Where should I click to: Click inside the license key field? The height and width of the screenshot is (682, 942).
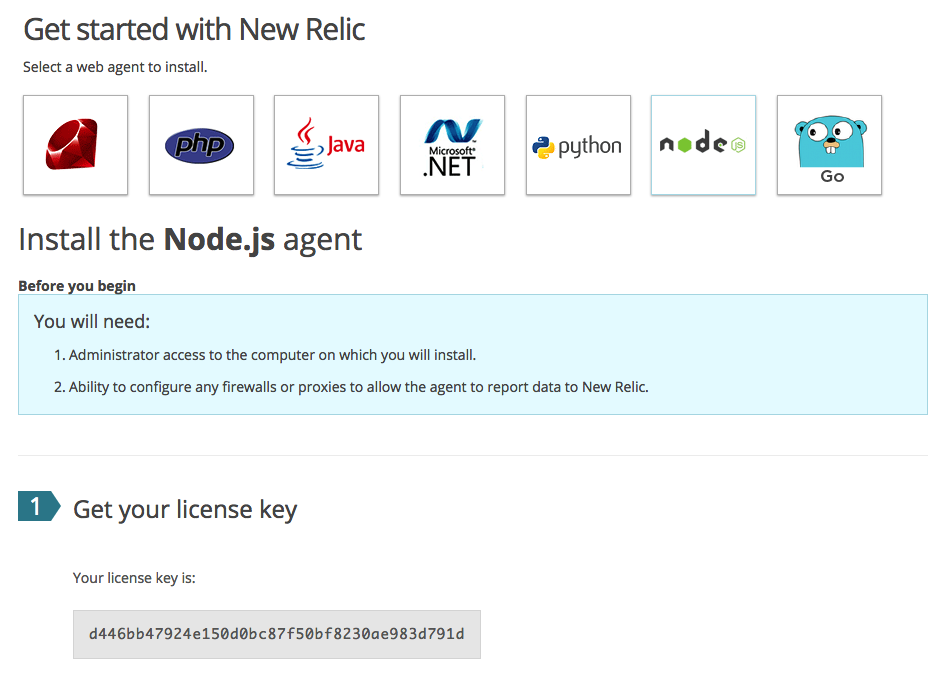click(x=276, y=634)
